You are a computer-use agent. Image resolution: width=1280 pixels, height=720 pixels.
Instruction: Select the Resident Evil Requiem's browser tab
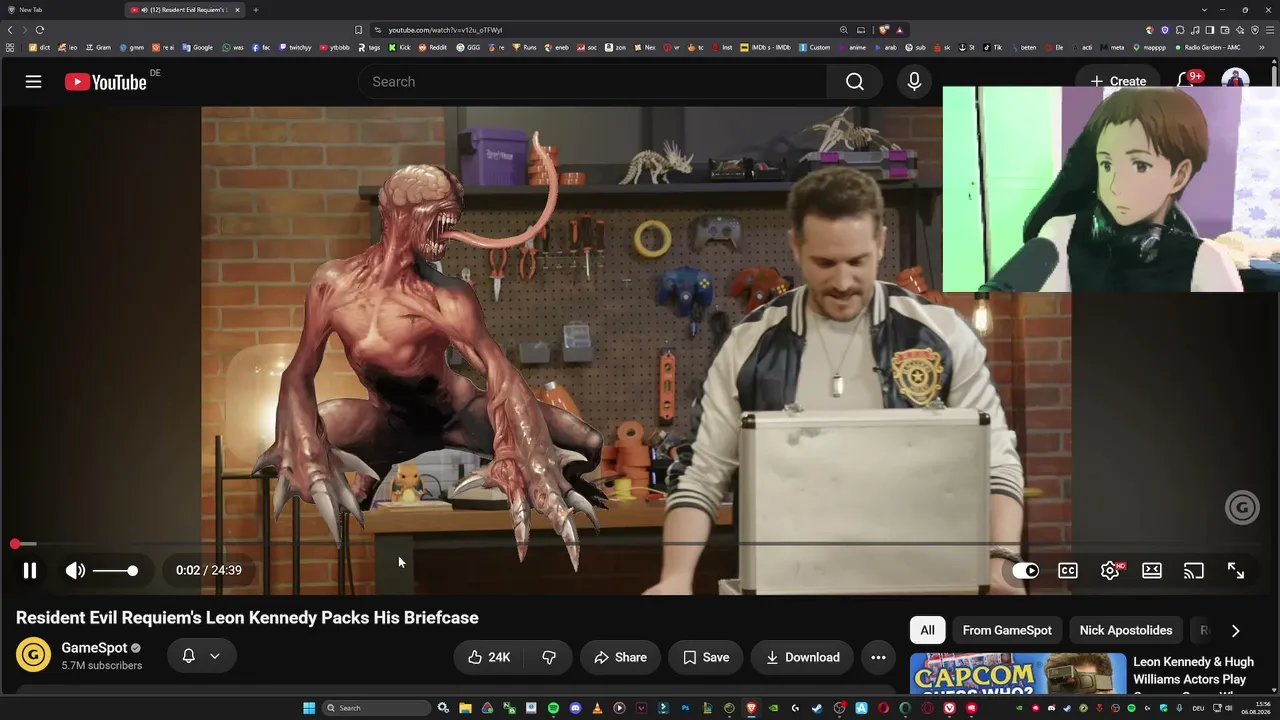[x=185, y=10]
